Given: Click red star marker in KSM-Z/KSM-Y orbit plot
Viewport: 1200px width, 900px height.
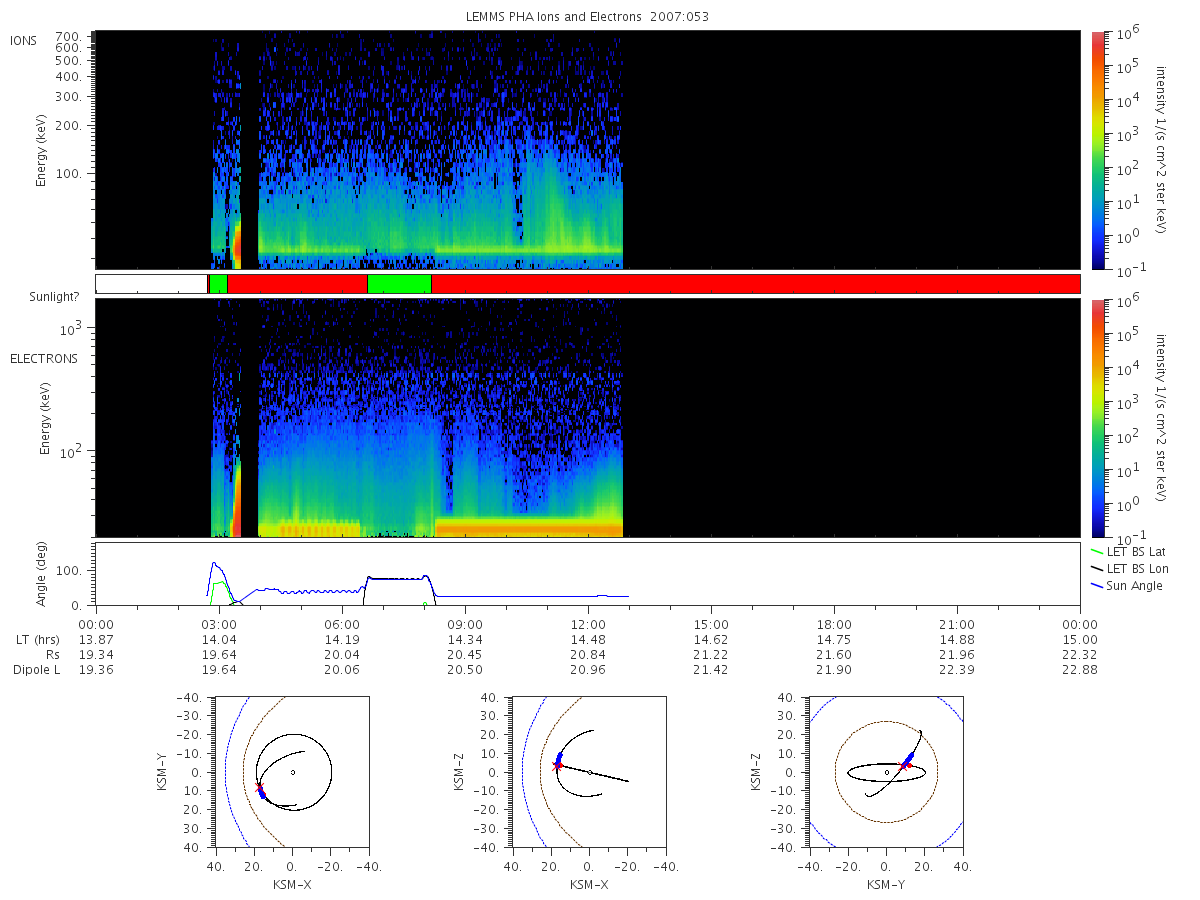Looking at the screenshot, I should click(904, 765).
